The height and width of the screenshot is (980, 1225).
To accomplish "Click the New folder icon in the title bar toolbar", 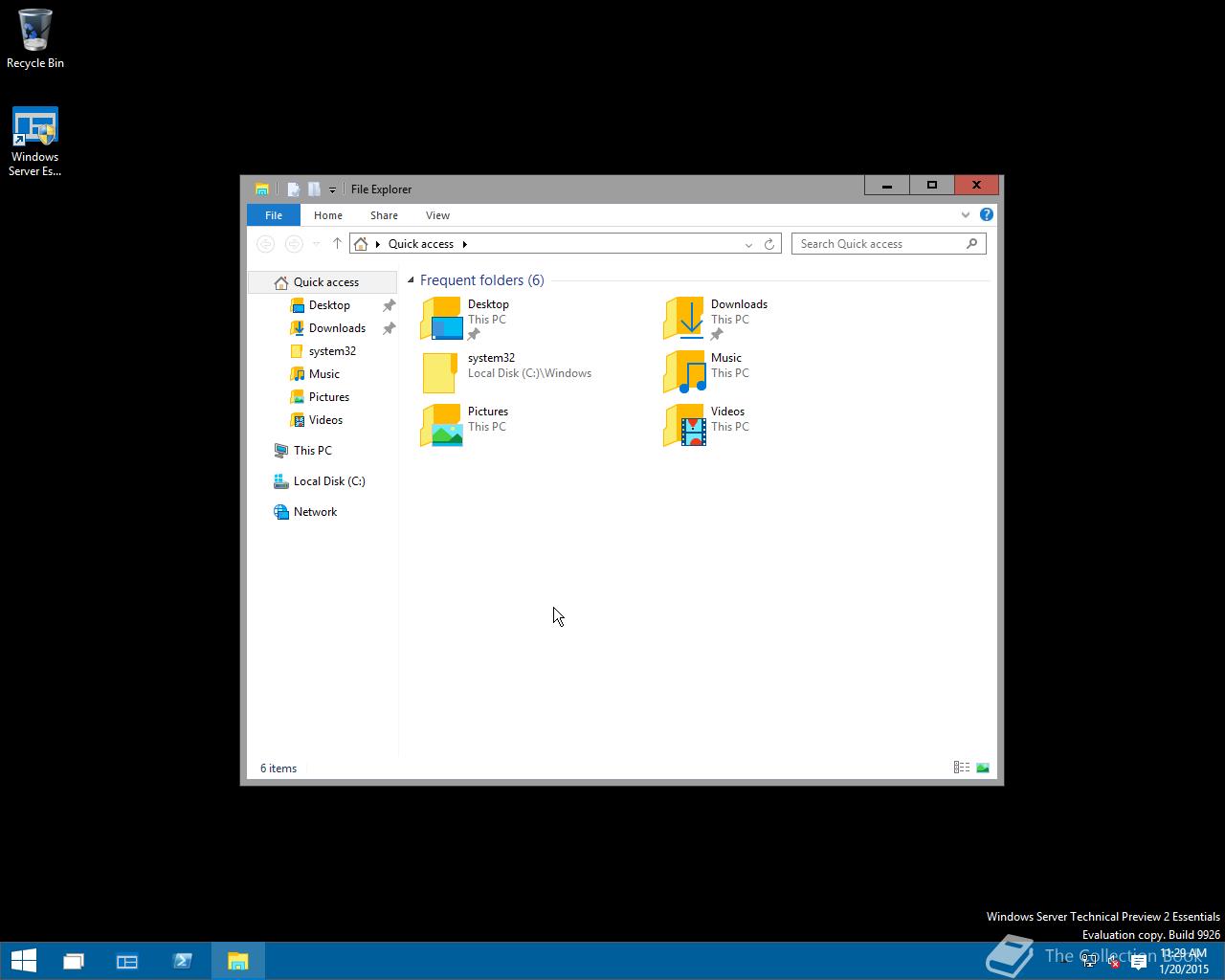I will tap(313, 189).
